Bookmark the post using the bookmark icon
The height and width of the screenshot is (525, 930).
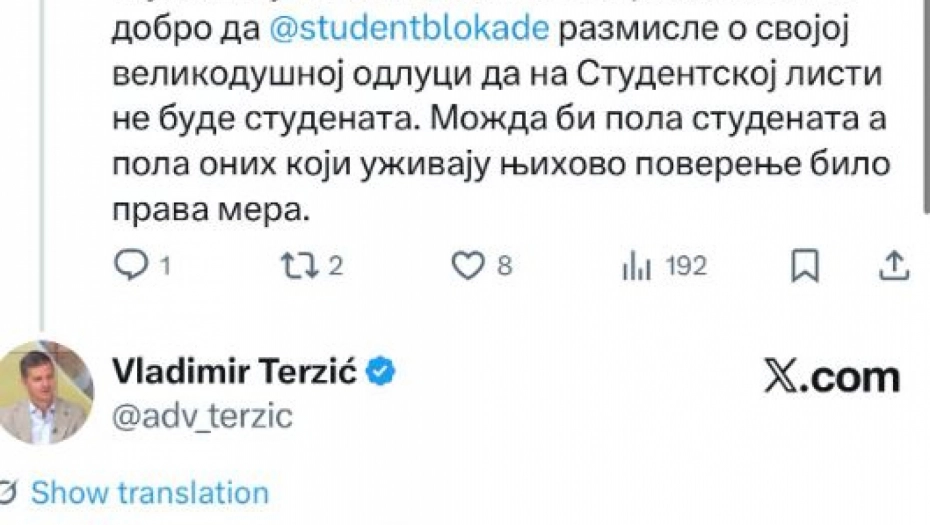coord(805,265)
